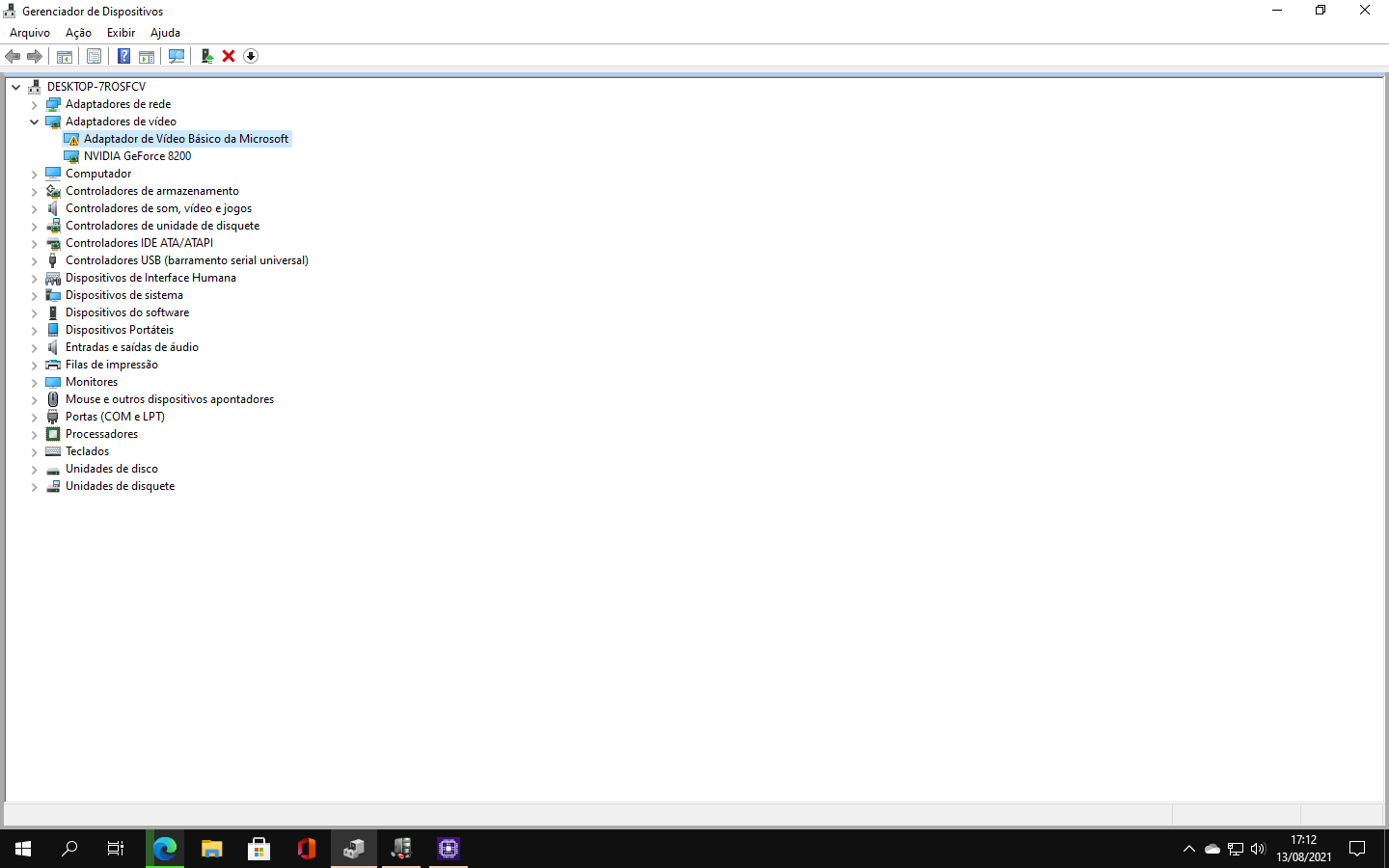Open Microsoft Edge from the taskbar
1389x868 pixels.
pyautogui.click(x=165, y=849)
